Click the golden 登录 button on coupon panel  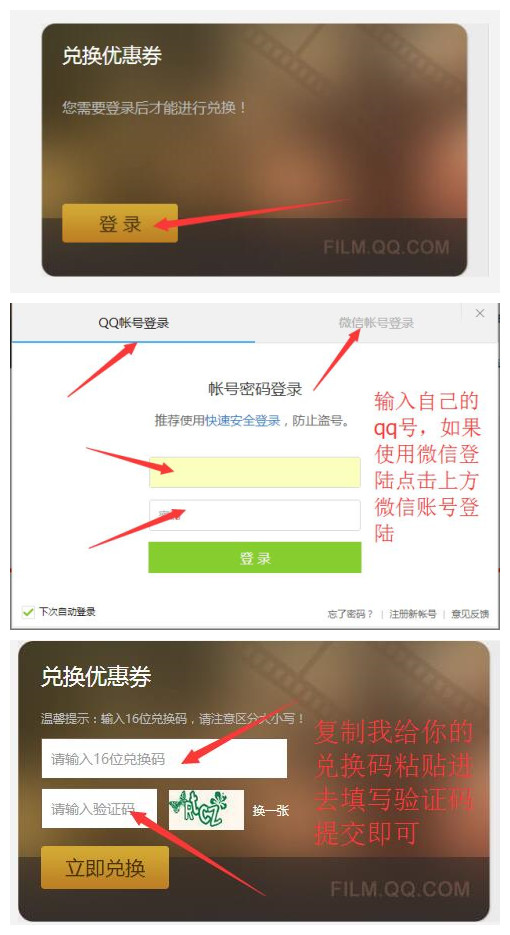pyautogui.click(x=120, y=223)
